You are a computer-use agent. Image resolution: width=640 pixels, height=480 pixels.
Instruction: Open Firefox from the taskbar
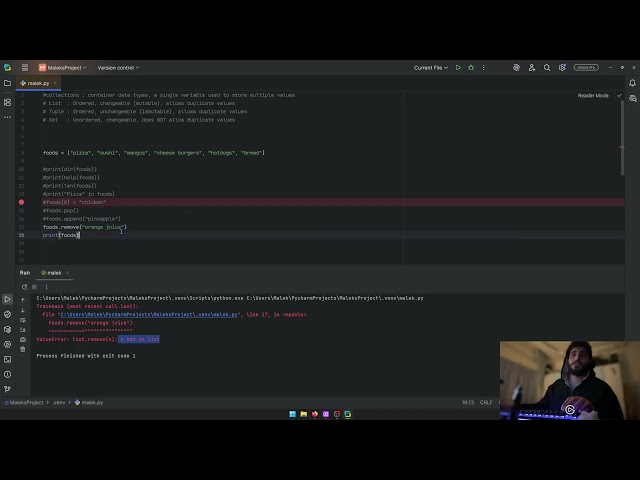[x=315, y=414]
